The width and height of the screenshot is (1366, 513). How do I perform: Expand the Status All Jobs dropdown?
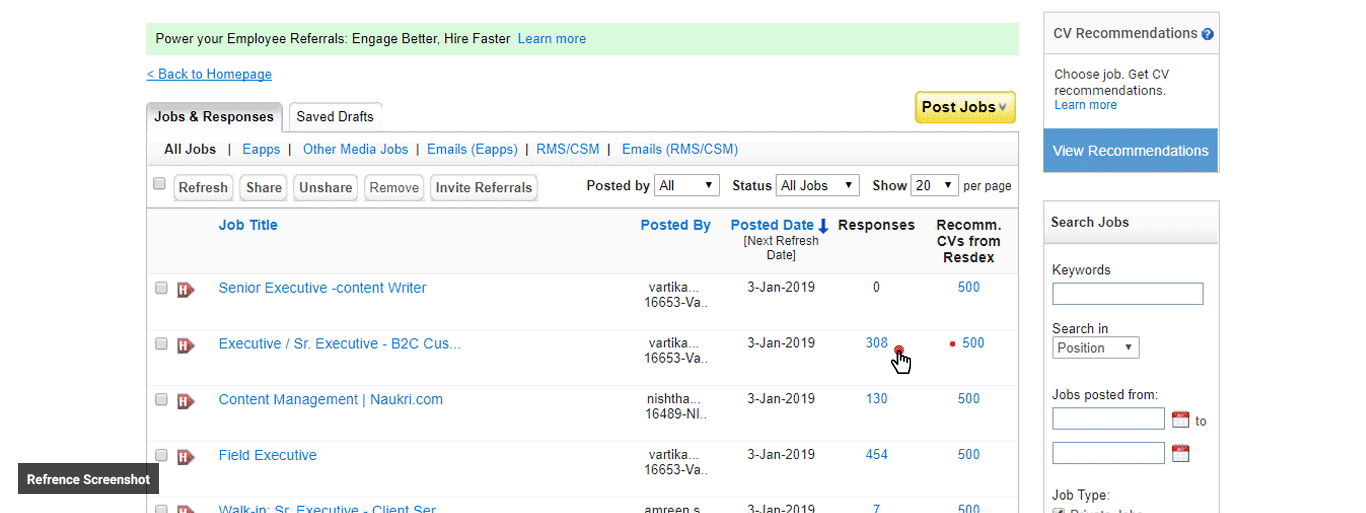tap(817, 186)
